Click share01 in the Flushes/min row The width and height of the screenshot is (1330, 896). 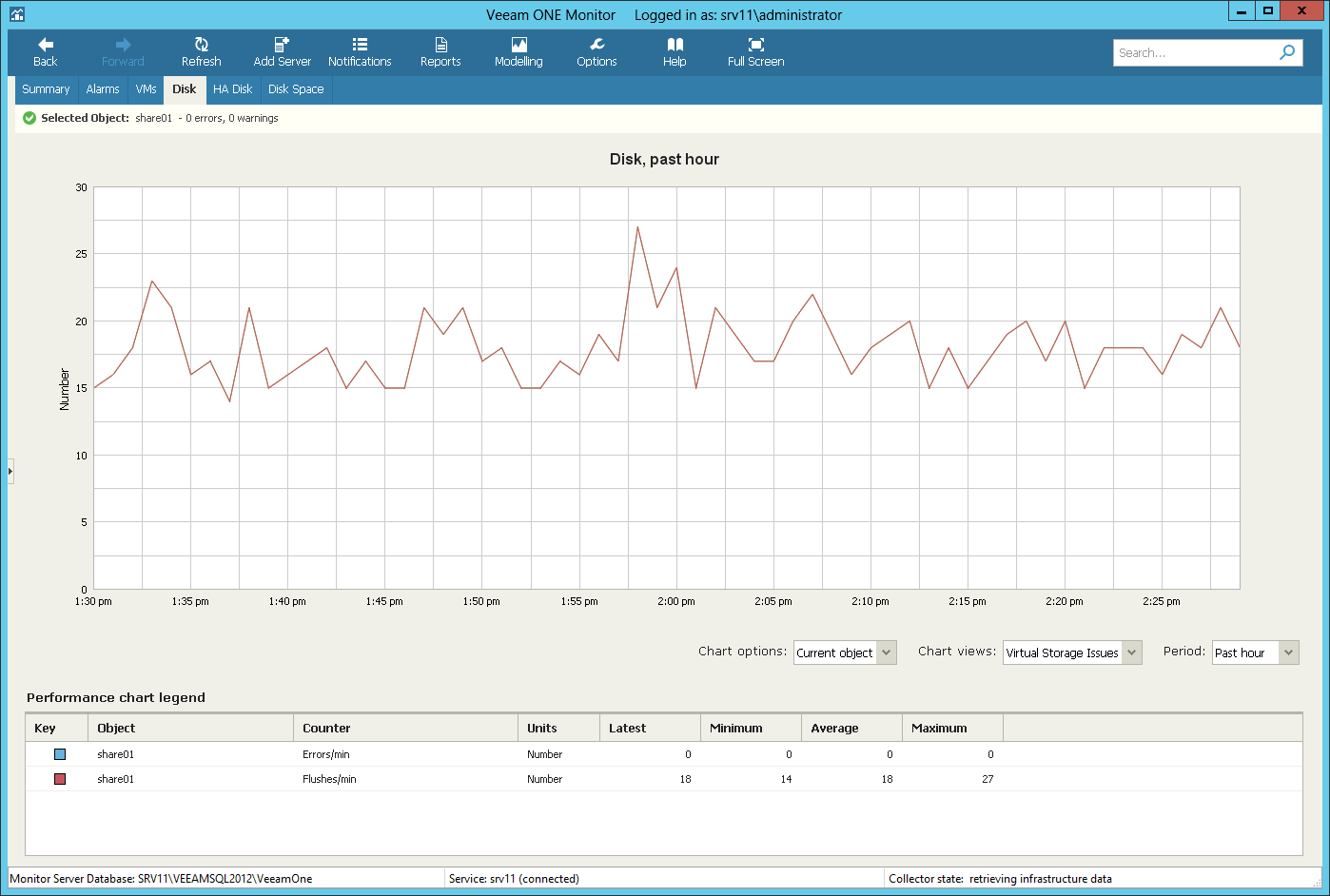tap(115, 779)
